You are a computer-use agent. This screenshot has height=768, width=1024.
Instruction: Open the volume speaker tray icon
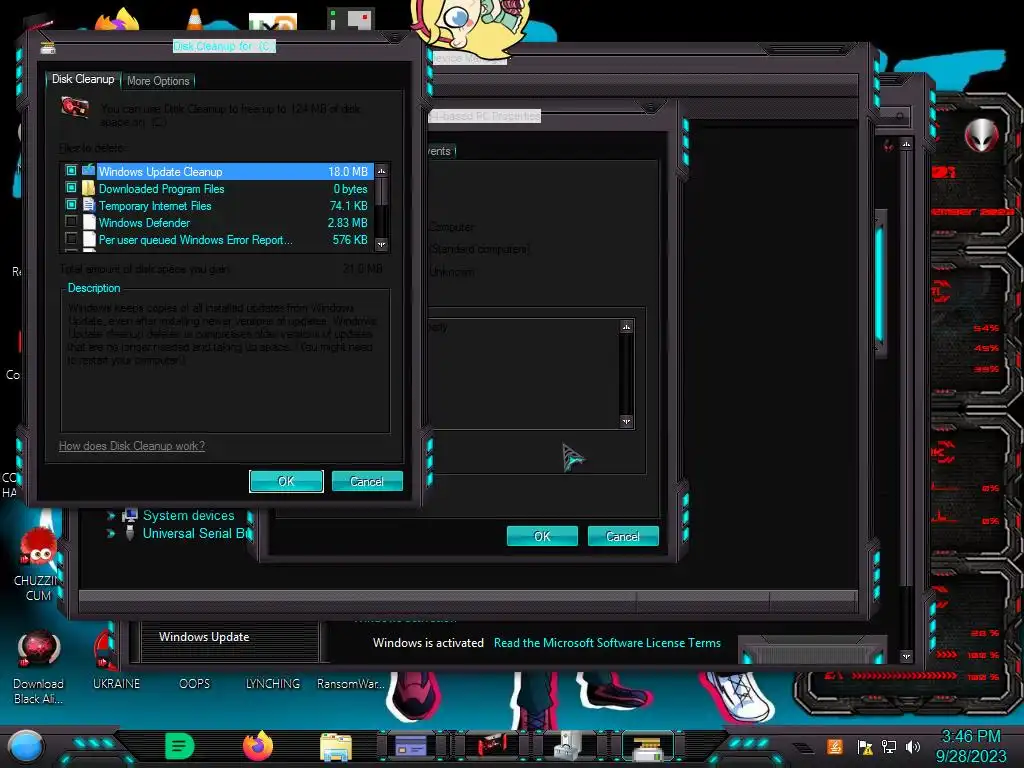(x=913, y=746)
